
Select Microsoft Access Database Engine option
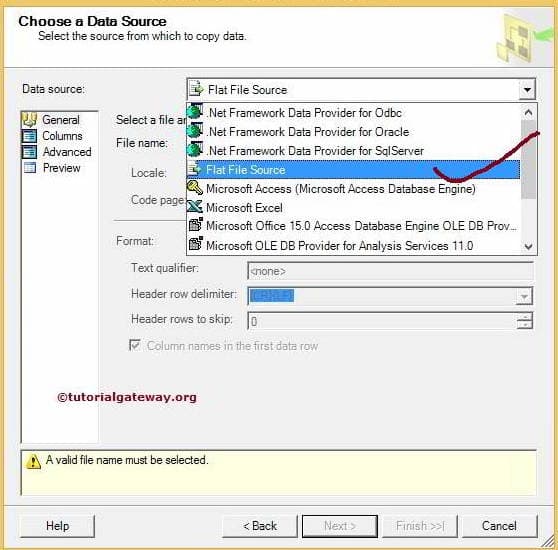354,188
